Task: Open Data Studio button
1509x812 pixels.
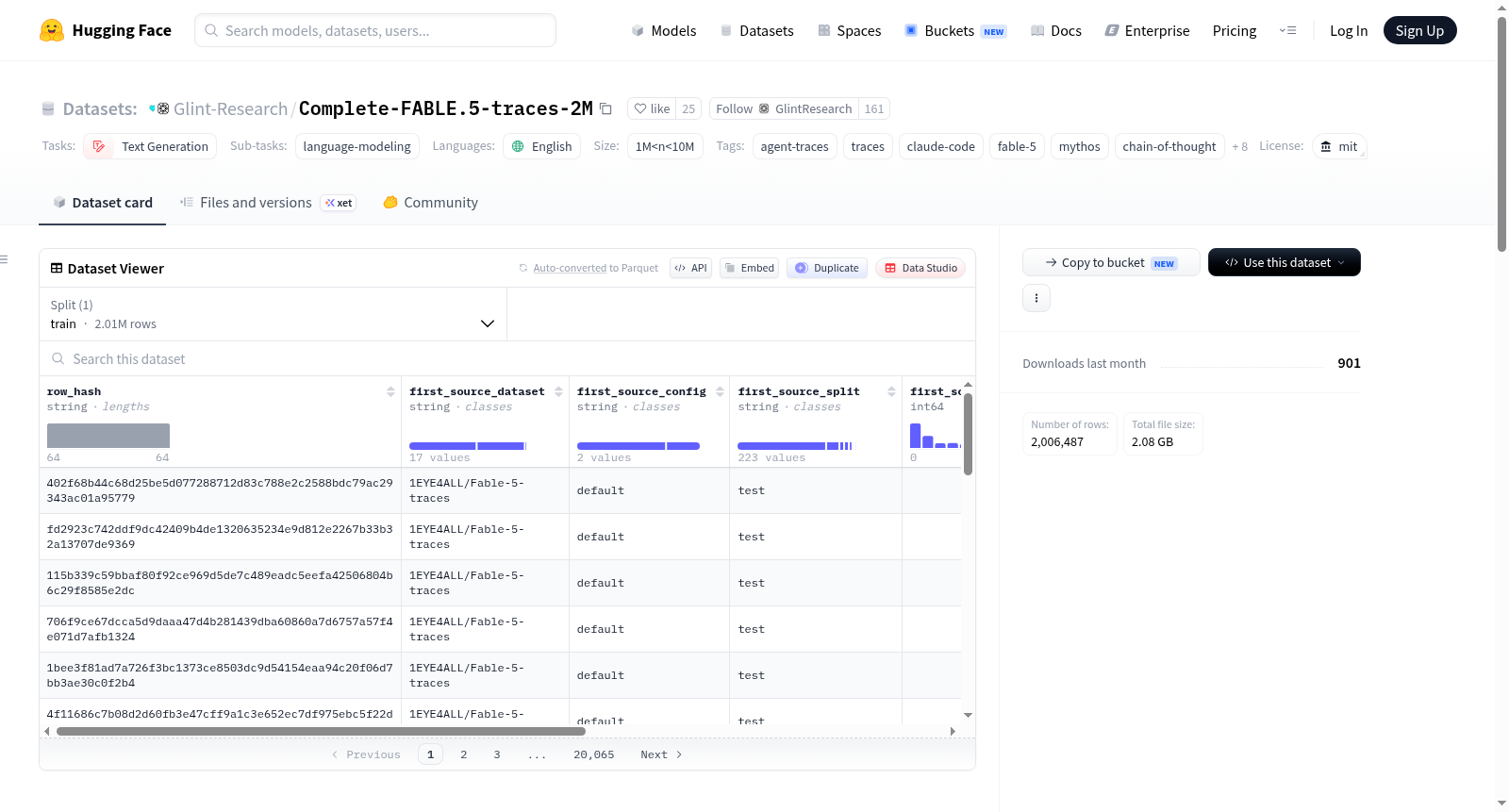Action: [x=920, y=268]
